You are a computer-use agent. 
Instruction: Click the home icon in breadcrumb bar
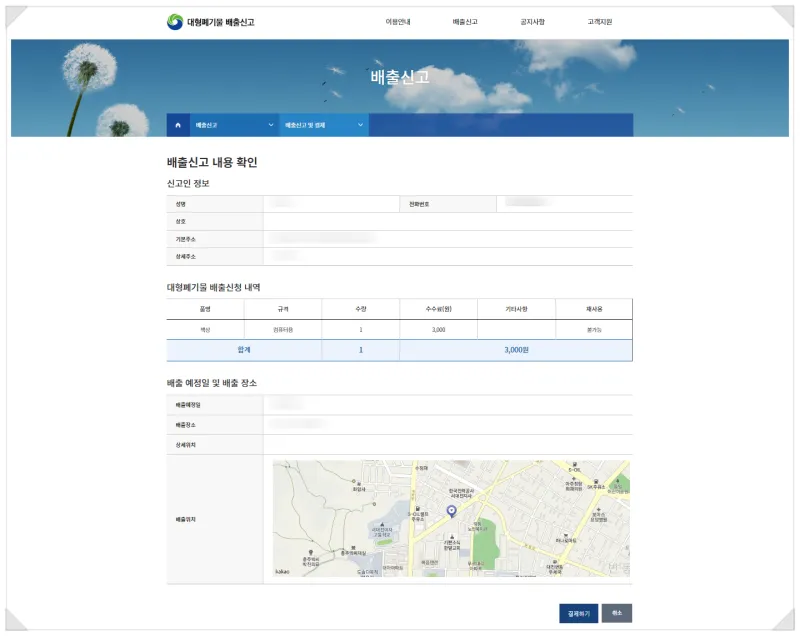pos(178,125)
